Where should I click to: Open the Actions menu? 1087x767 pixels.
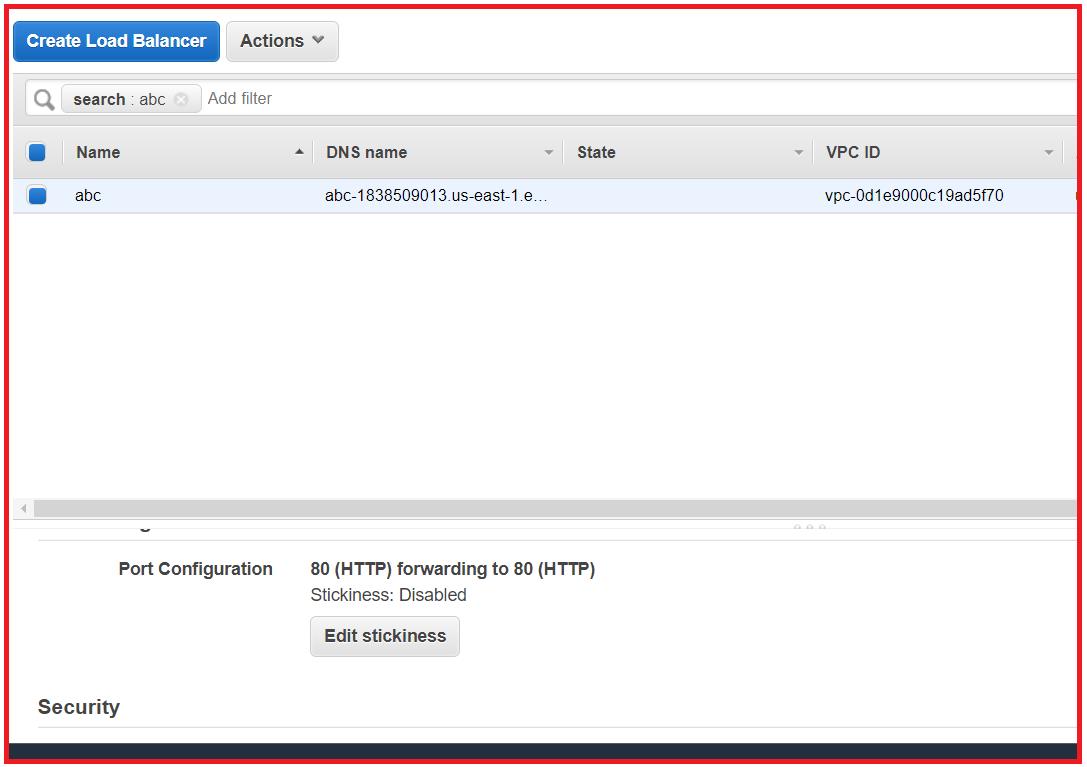[282, 41]
